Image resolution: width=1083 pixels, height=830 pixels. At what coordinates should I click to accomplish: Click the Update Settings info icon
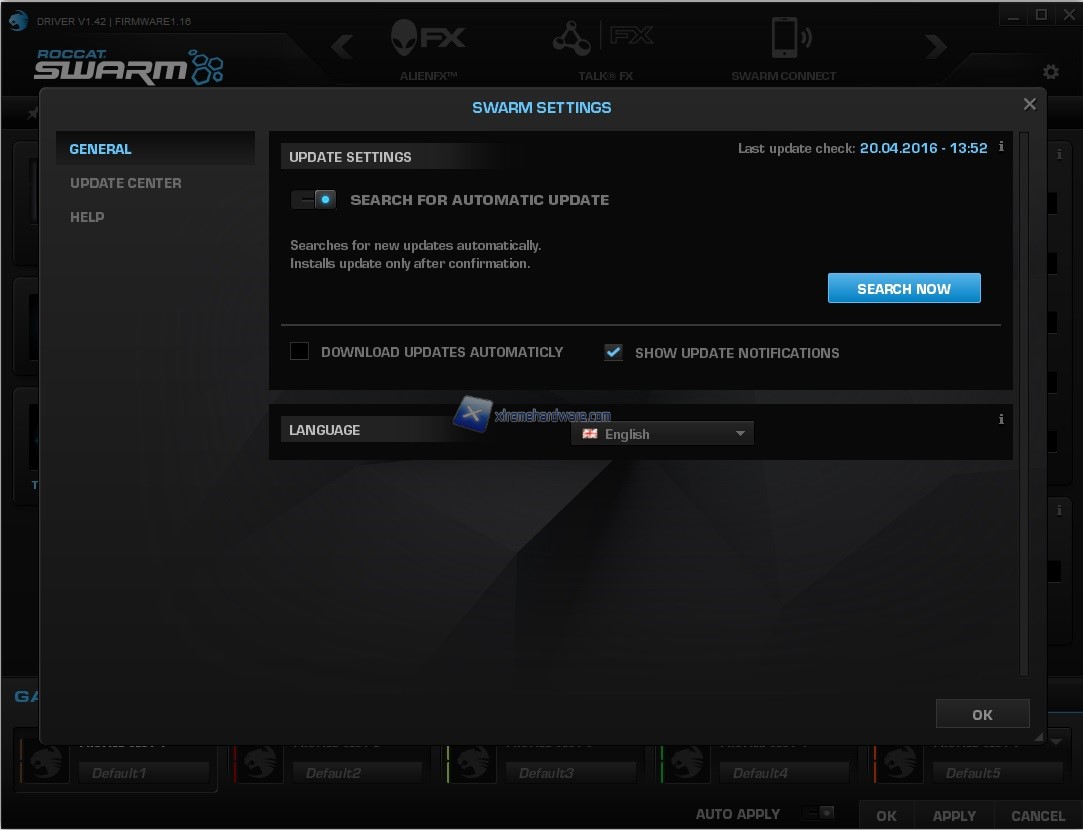(1001, 147)
